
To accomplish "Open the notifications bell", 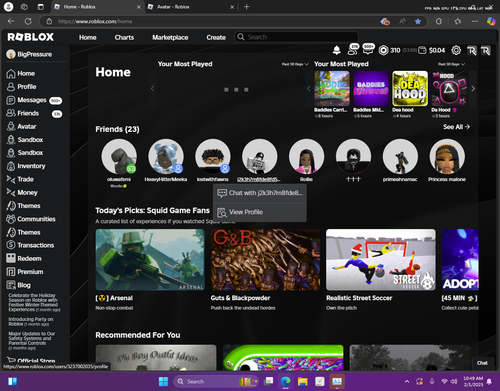I will coord(337,50).
